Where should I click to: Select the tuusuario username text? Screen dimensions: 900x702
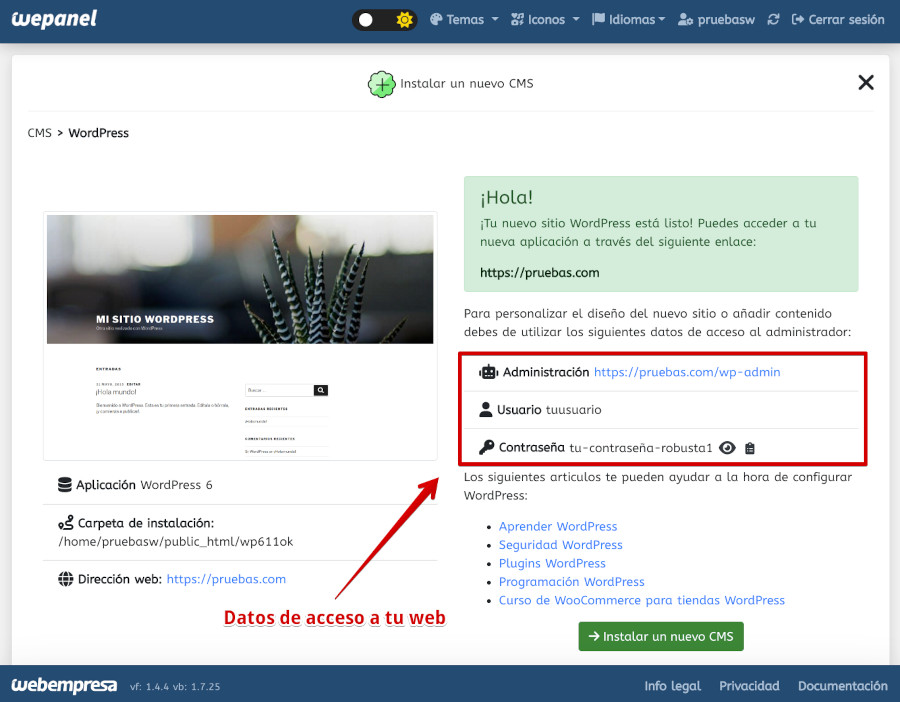573,410
